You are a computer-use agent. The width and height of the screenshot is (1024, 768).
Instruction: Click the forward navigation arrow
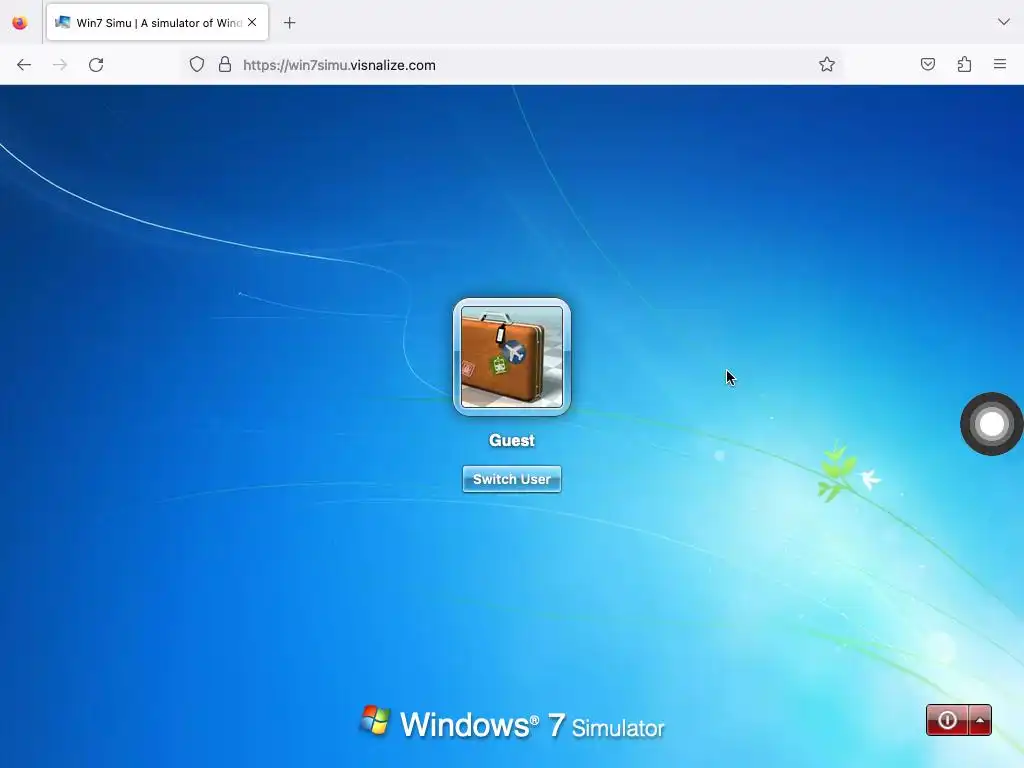point(60,65)
